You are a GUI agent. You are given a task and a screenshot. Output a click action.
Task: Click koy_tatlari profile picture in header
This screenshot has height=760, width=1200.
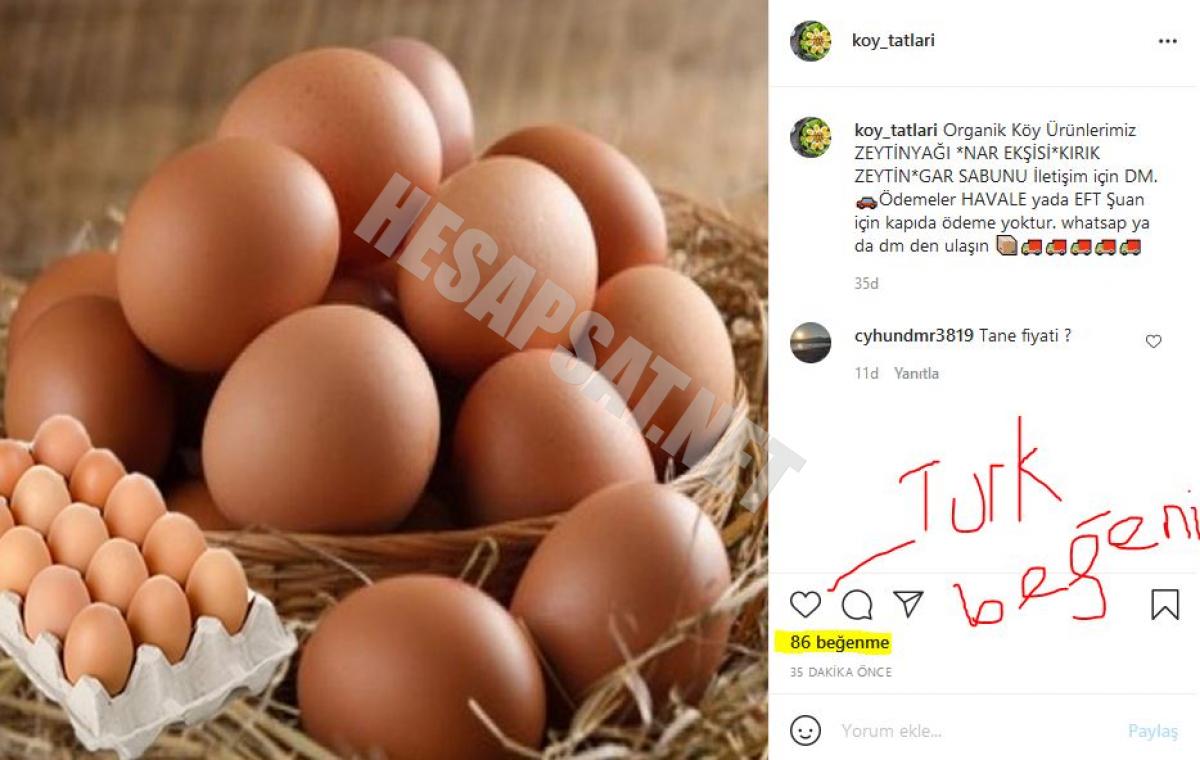(810, 41)
